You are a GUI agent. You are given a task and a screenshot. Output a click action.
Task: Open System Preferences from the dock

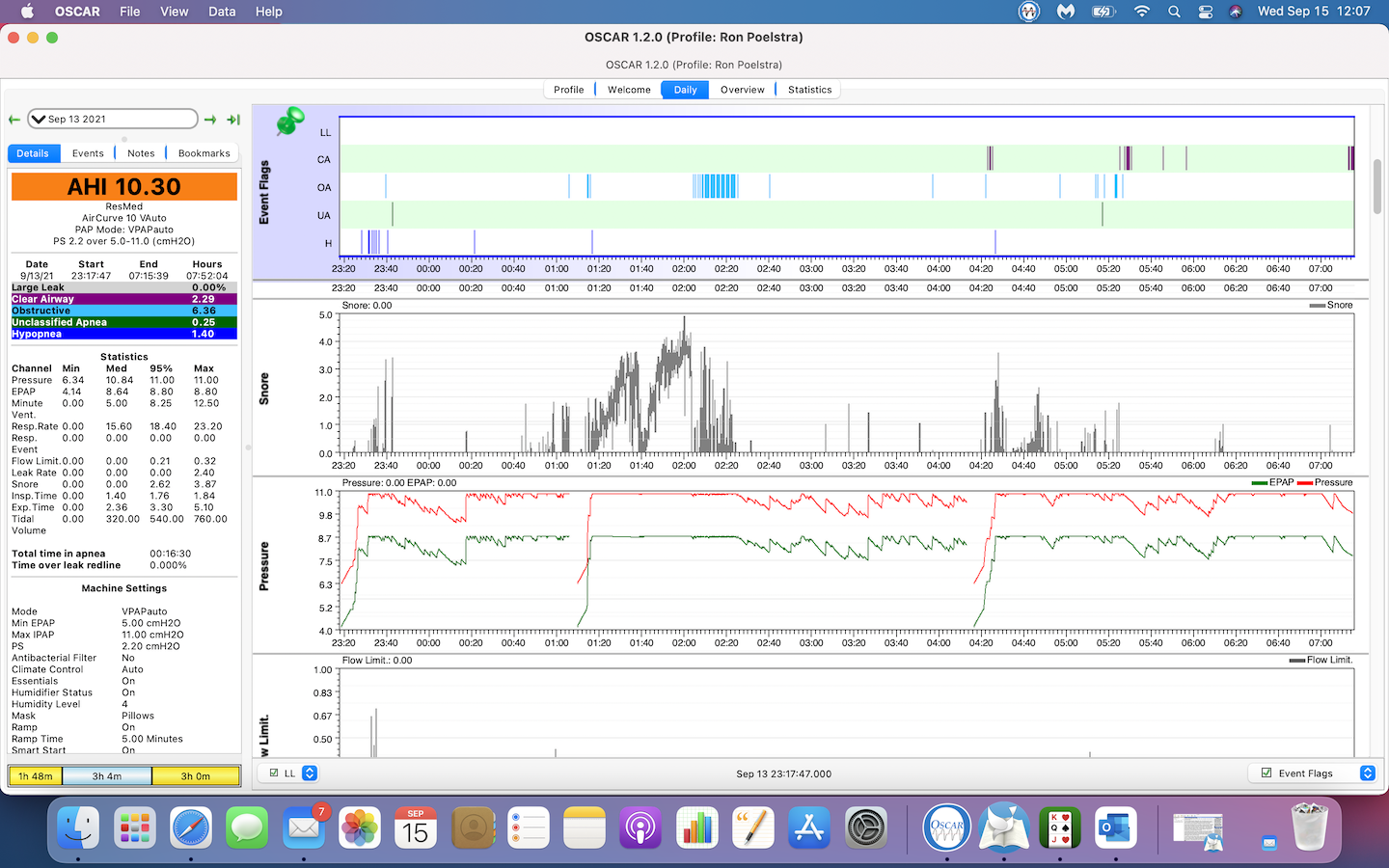[x=866, y=827]
